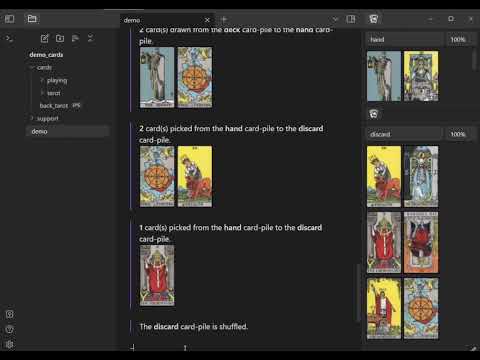The height and width of the screenshot is (360, 480).
Task: Open a new tab with plus
Action: point(224,19)
